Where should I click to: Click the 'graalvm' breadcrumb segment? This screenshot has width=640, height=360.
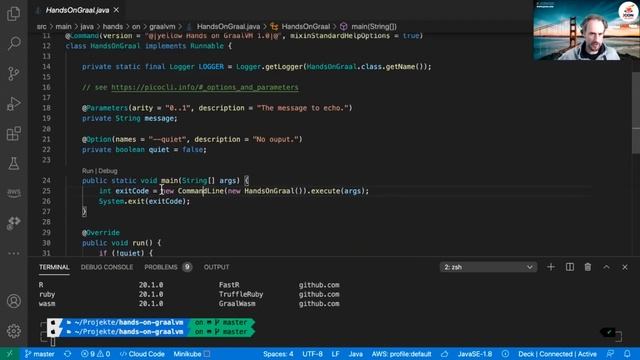pos(162,27)
